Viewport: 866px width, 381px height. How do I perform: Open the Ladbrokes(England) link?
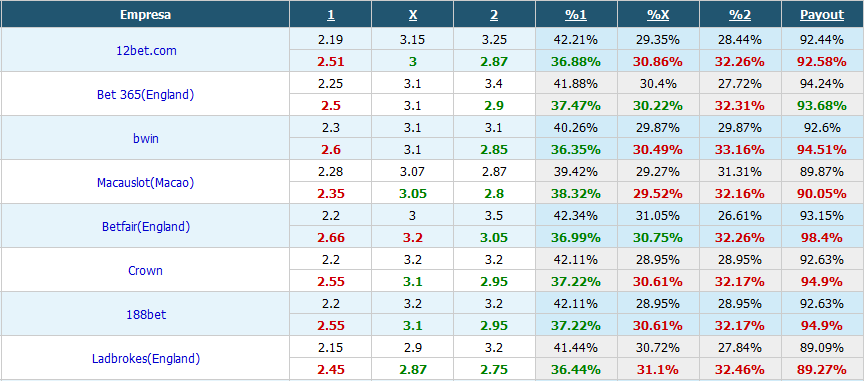tap(146, 359)
